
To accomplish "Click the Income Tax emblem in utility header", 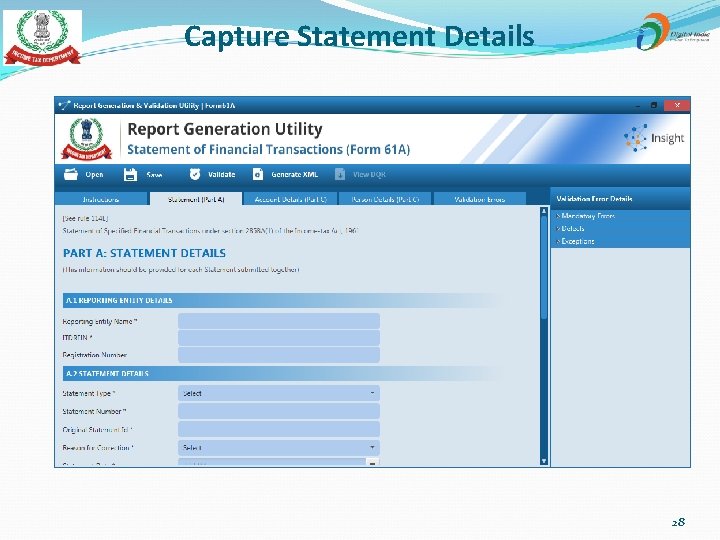I will click(x=86, y=139).
